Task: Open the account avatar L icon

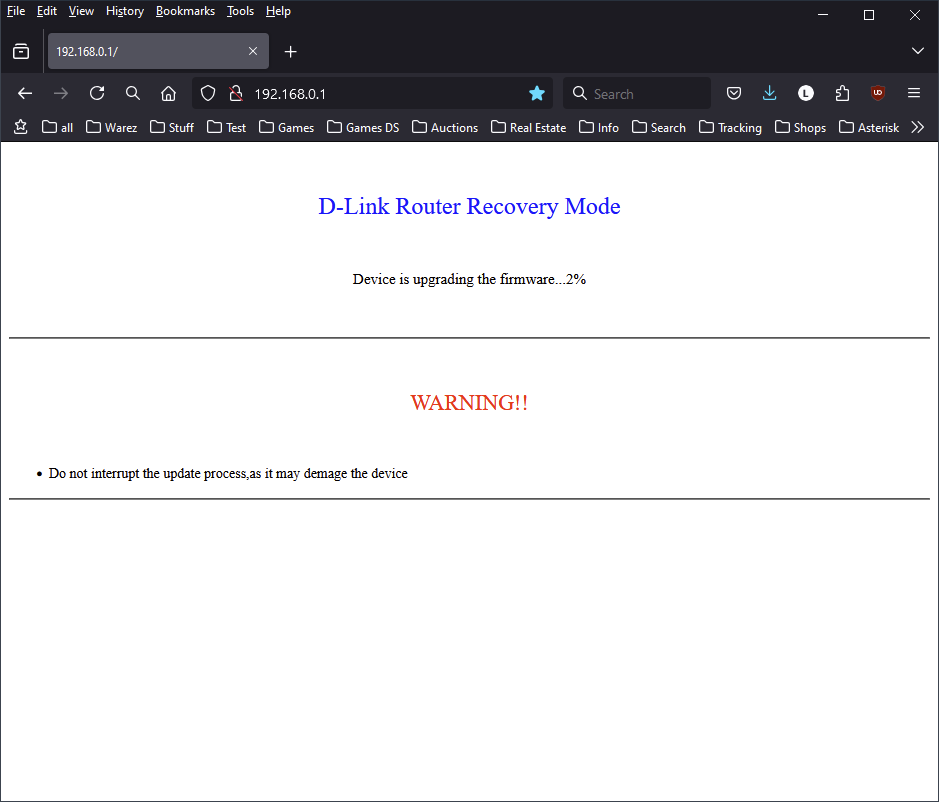Action: tap(806, 93)
